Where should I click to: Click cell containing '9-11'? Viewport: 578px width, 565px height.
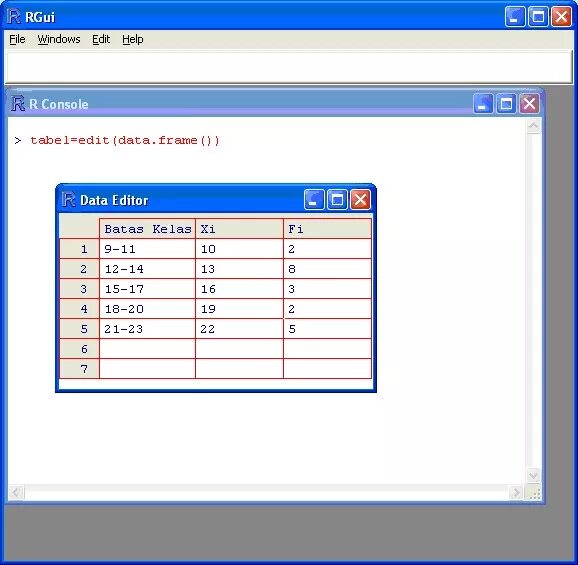[147, 249]
